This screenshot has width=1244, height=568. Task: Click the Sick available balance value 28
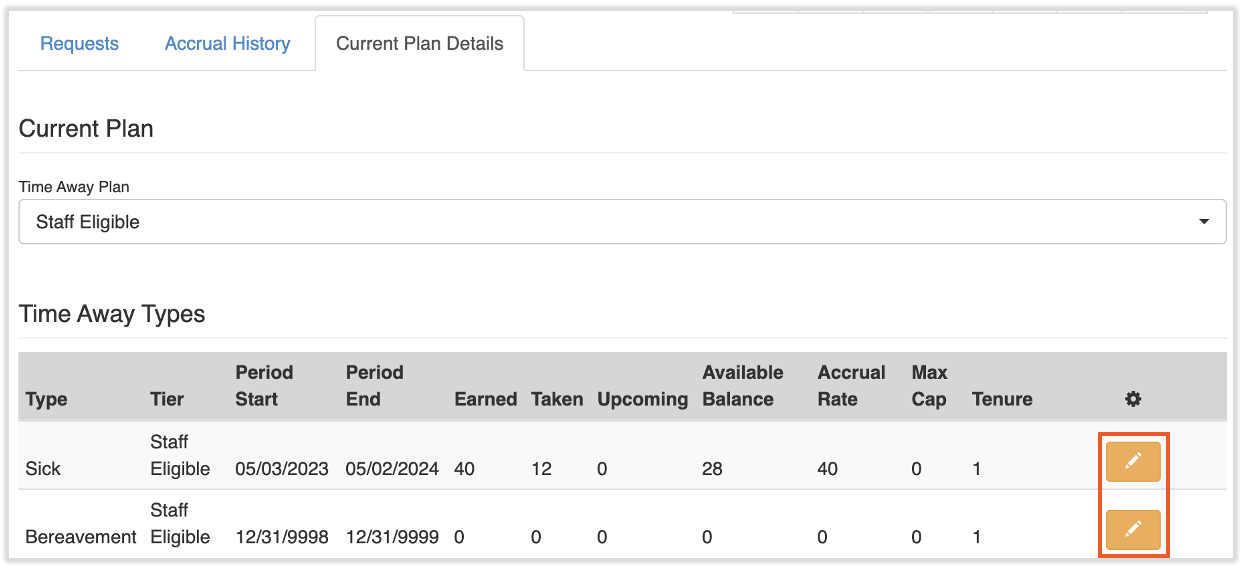pos(712,468)
